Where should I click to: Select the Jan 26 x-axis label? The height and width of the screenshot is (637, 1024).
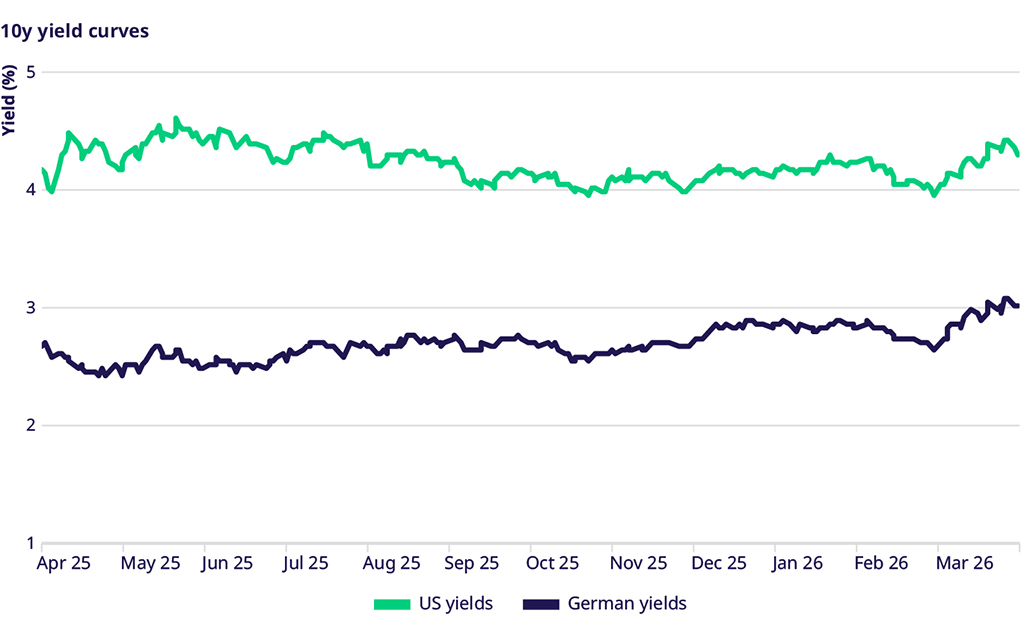[x=798, y=563]
